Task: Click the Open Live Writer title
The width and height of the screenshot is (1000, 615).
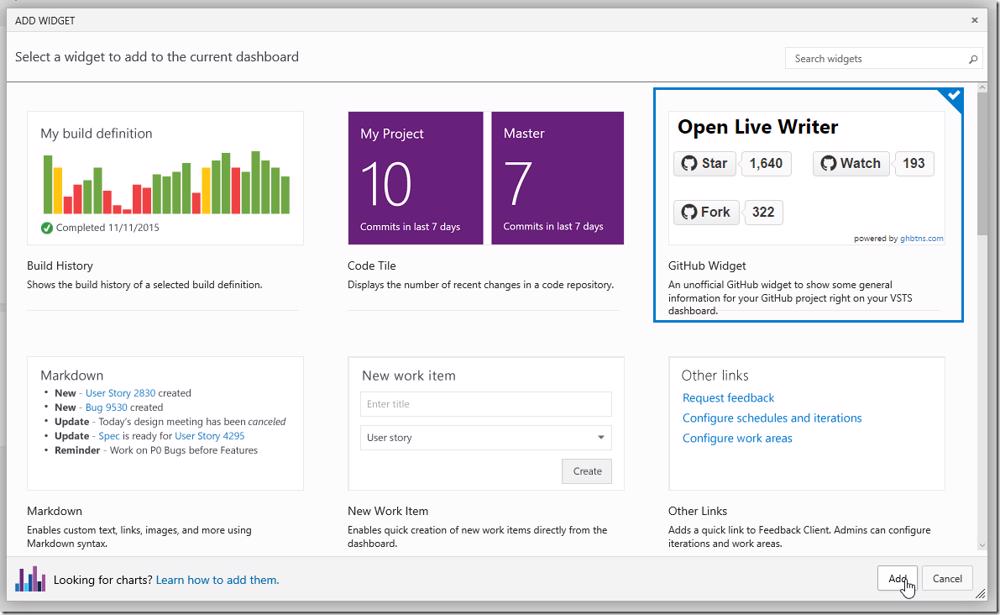Action: [x=758, y=127]
